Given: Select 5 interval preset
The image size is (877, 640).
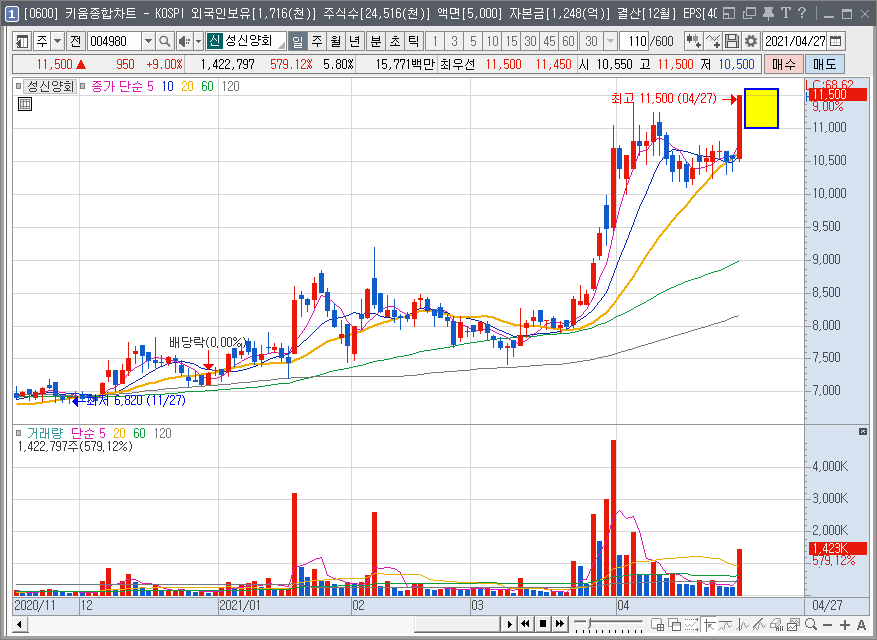Looking at the screenshot, I should click(473, 41).
